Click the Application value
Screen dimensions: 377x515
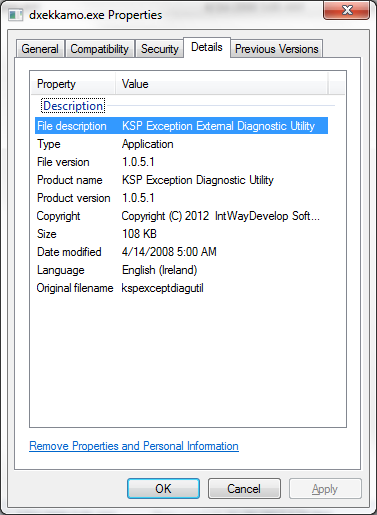click(148, 144)
